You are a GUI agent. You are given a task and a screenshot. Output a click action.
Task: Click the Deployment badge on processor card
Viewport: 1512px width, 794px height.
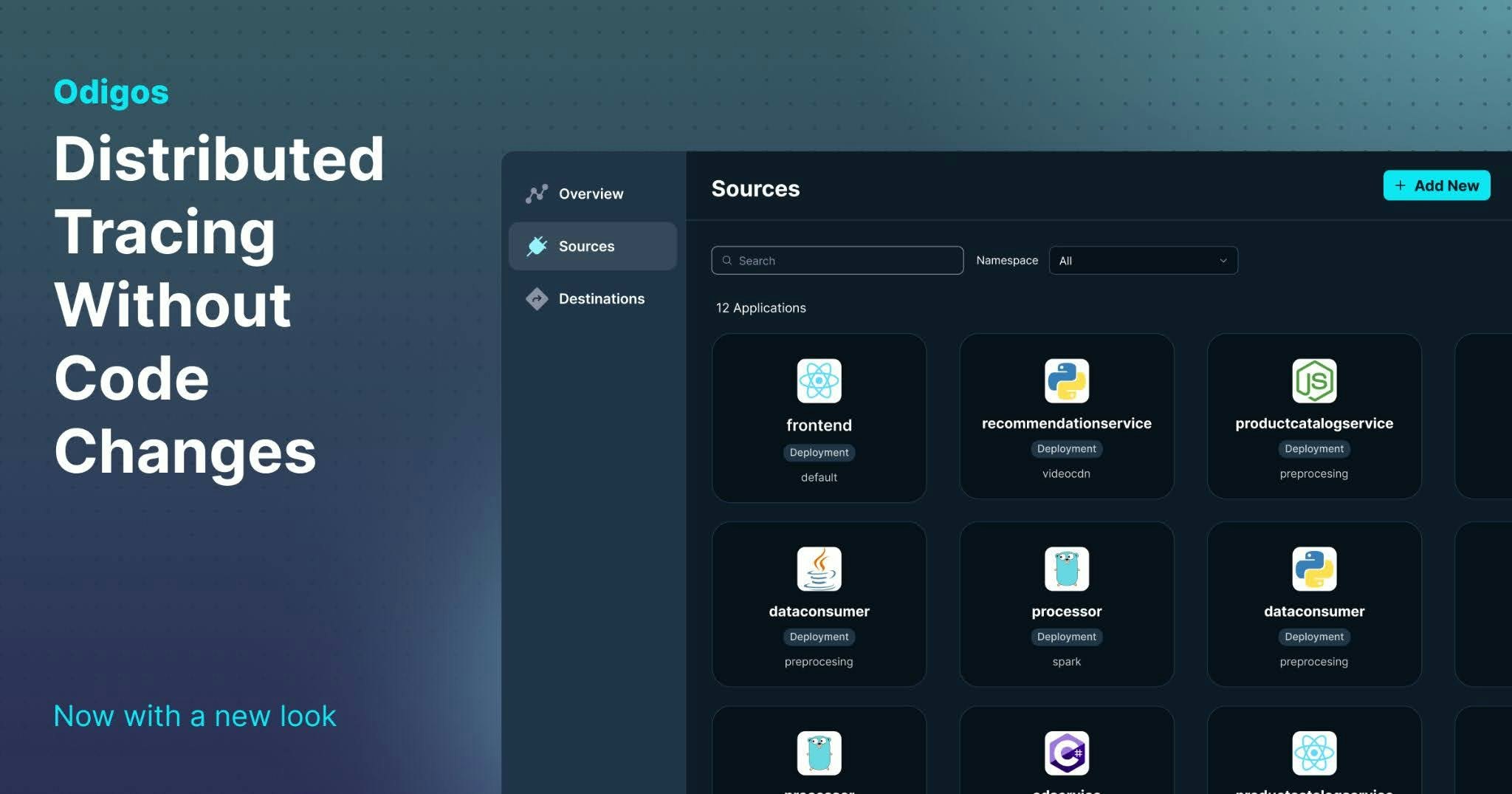[x=1066, y=637]
